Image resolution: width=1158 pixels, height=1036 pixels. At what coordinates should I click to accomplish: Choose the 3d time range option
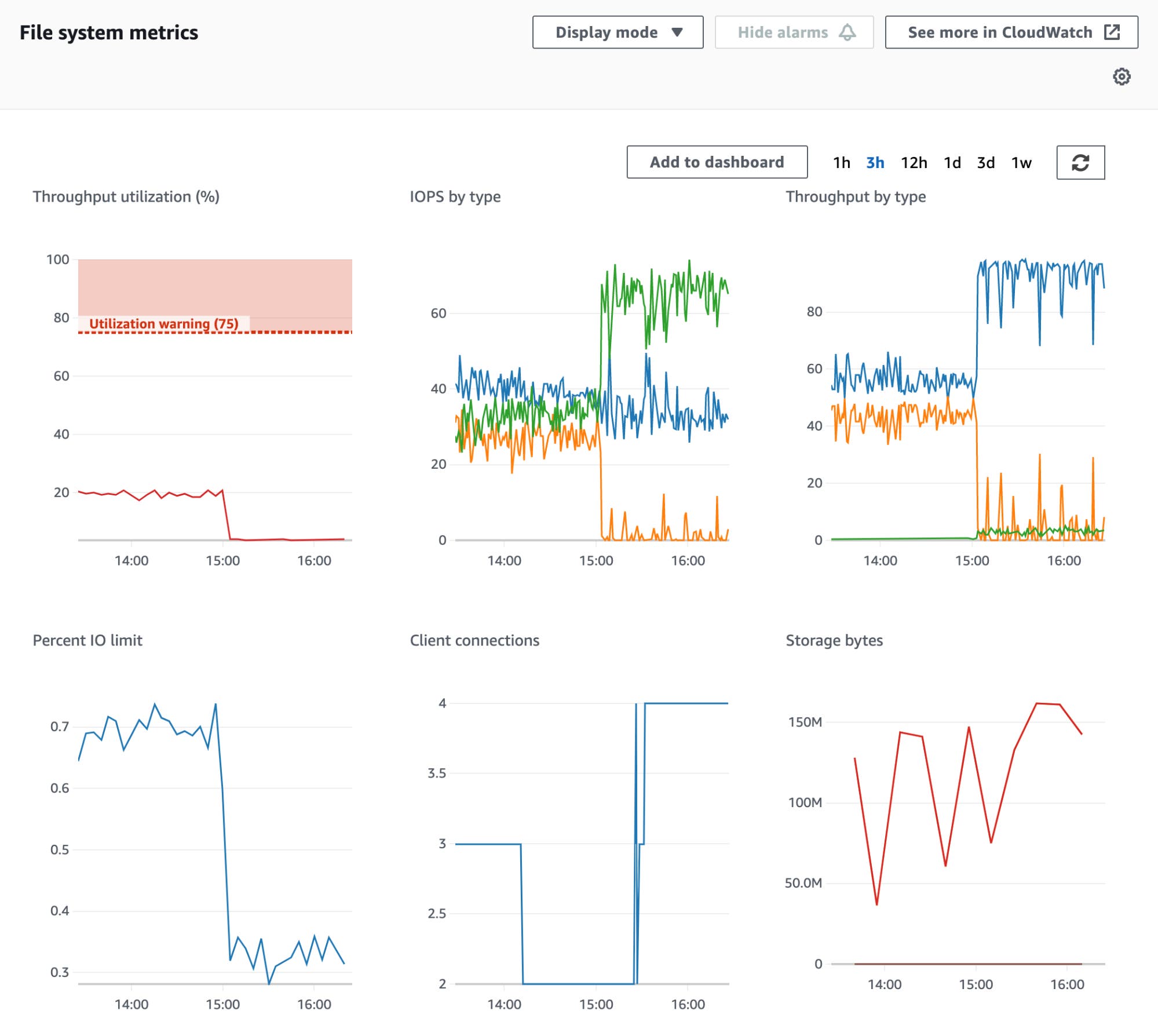[987, 163]
